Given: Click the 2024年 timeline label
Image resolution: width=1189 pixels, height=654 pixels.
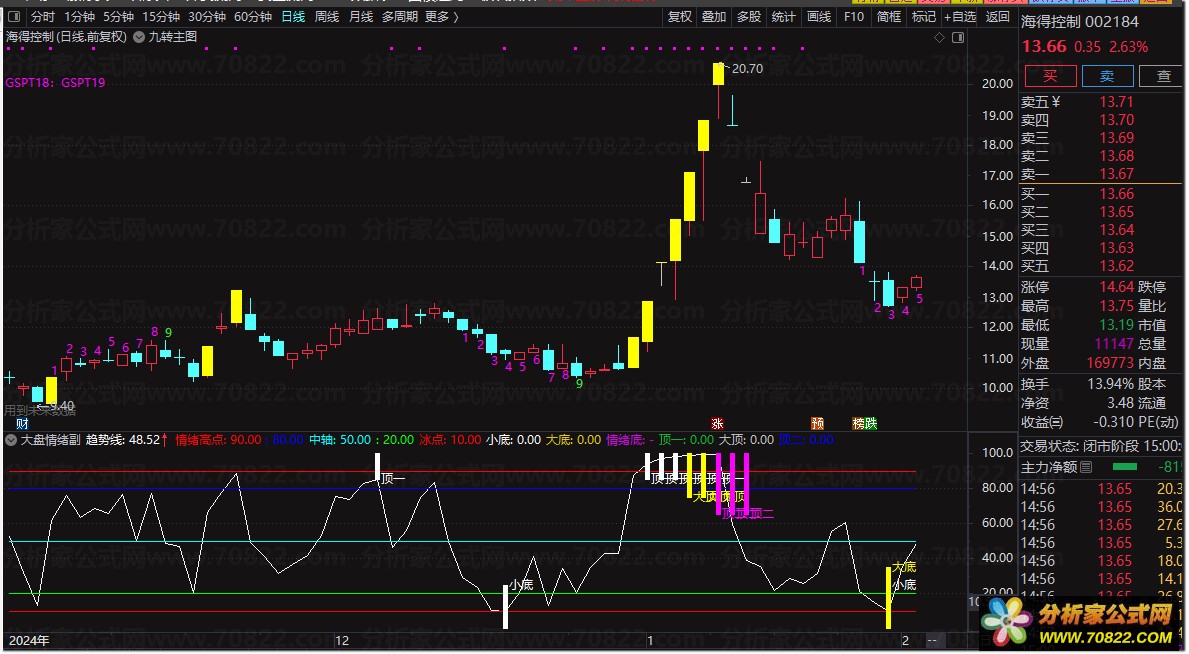Looking at the screenshot, I should click(28, 640).
